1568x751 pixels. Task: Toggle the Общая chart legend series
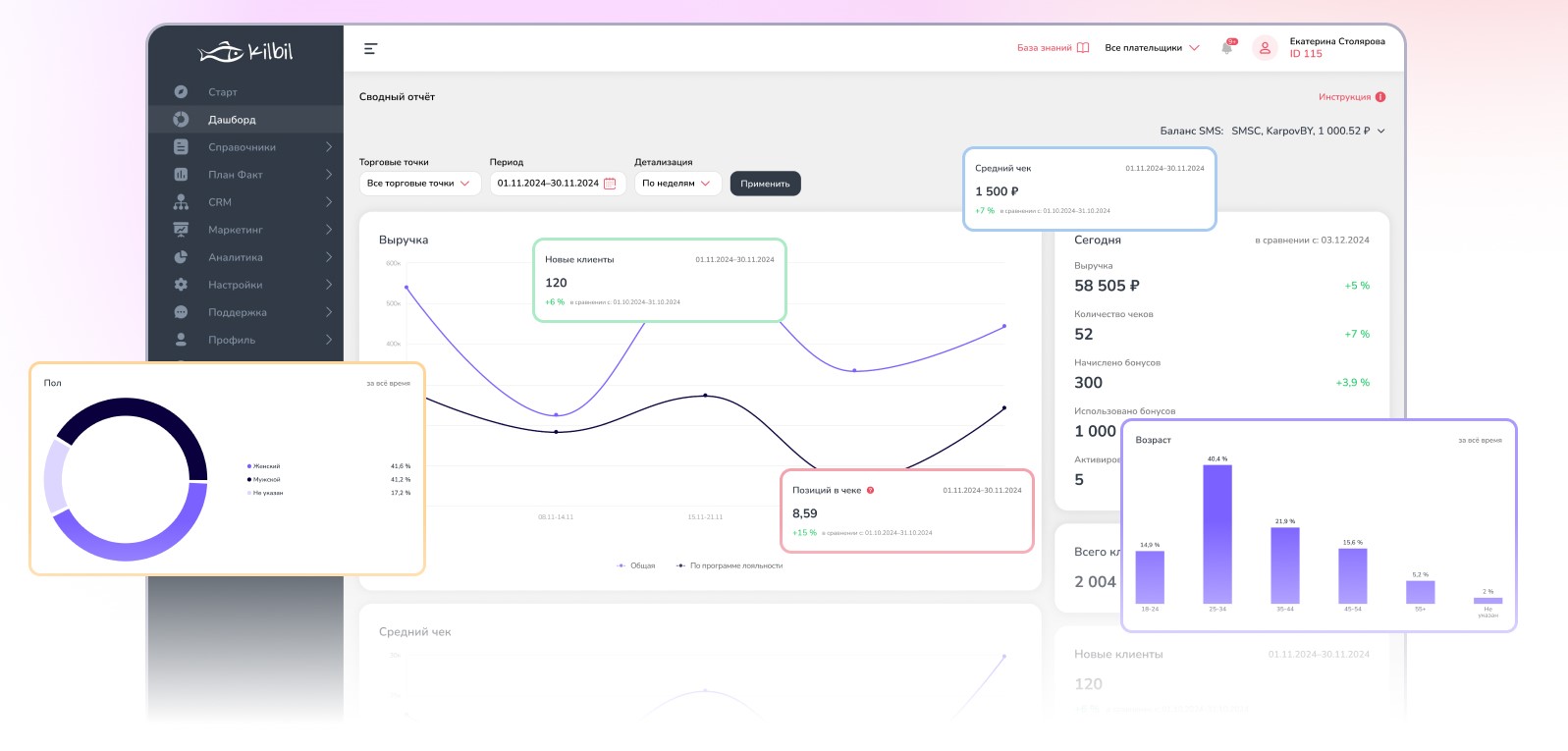coord(636,565)
